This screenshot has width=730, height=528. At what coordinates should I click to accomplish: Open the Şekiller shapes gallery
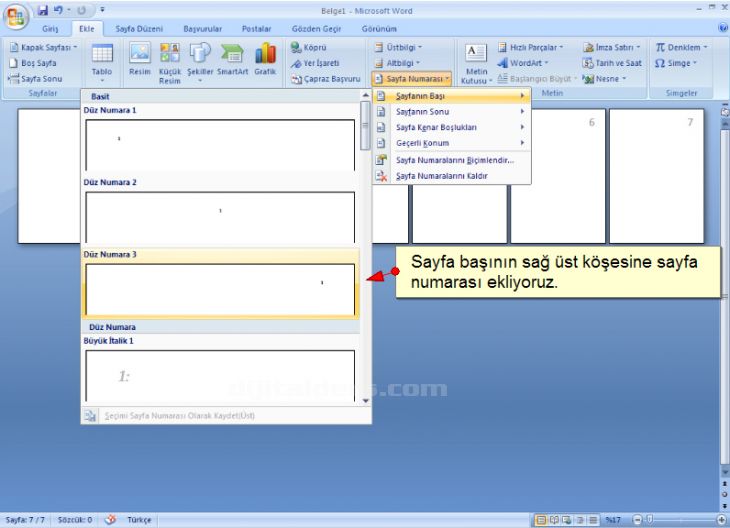200,62
